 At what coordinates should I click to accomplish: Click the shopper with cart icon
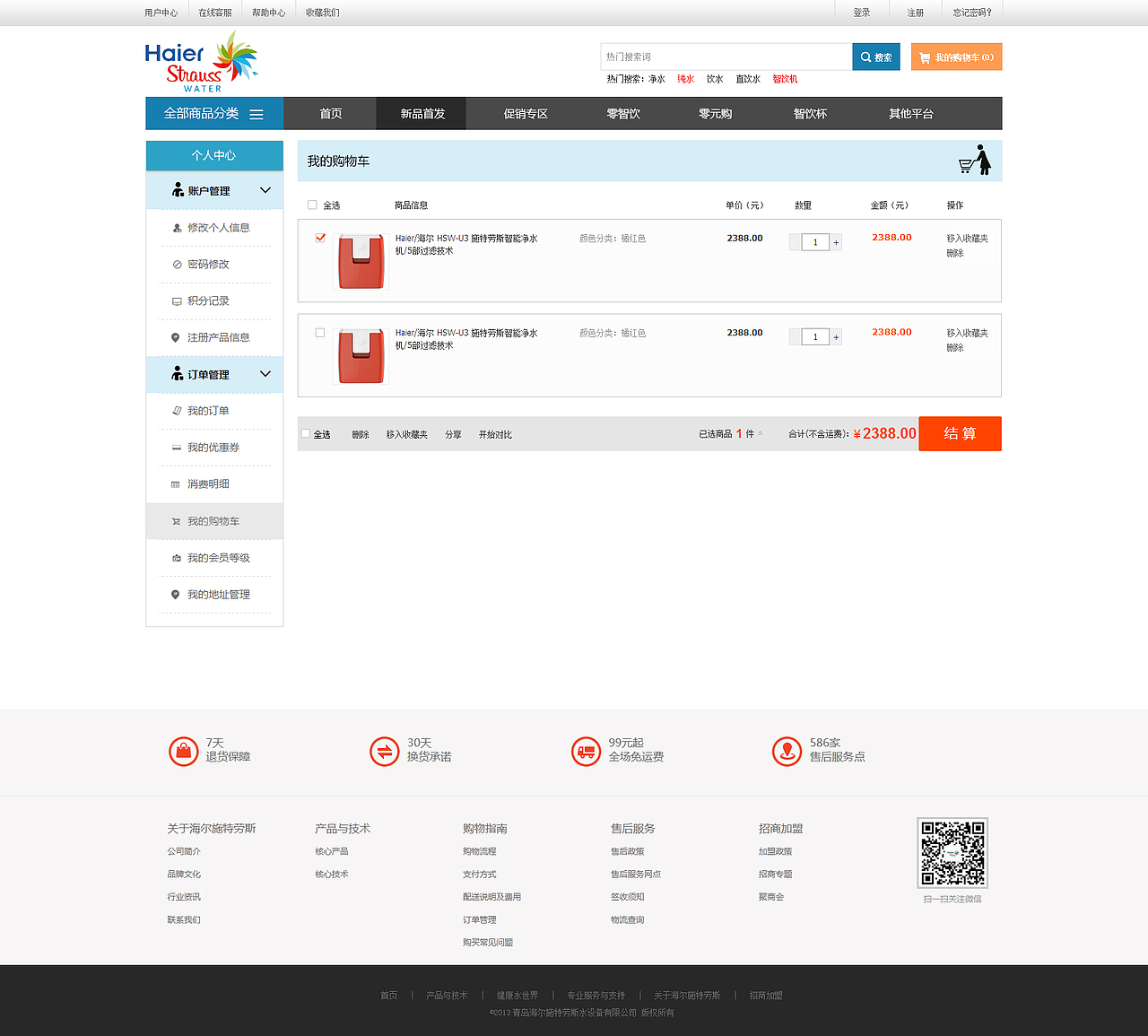(x=975, y=161)
